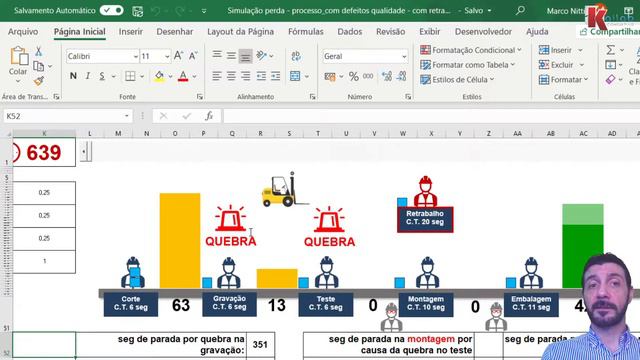Click the Increase Decimal icon
The image size is (640, 360).
point(387,76)
